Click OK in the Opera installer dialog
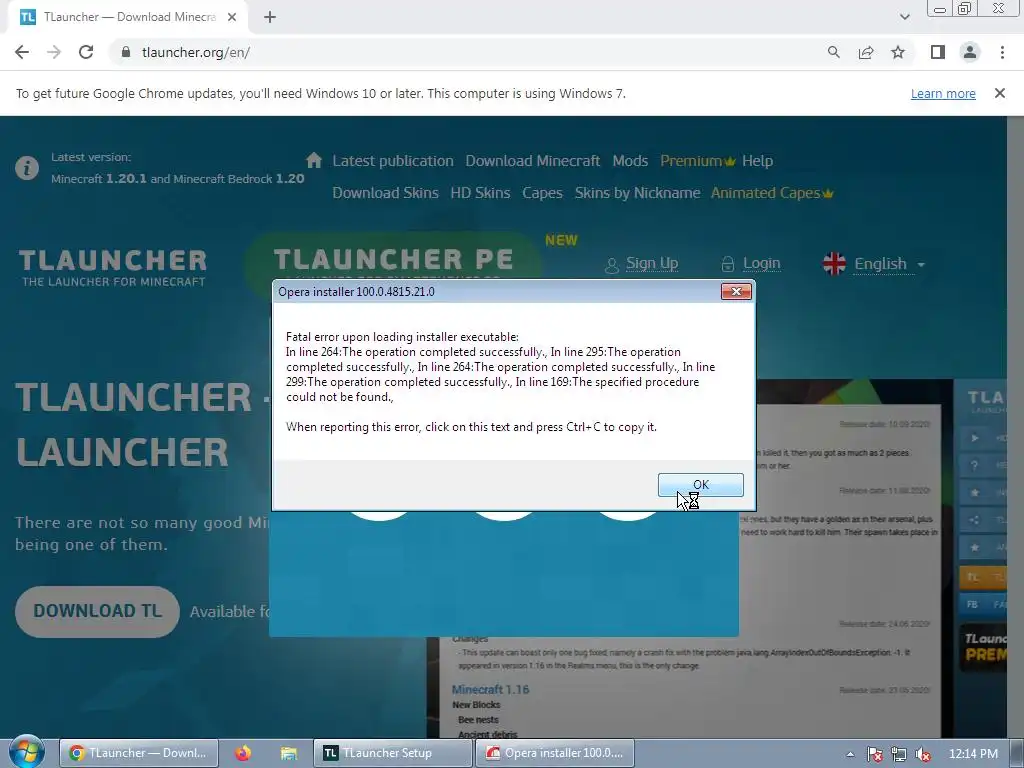This screenshot has height=768, width=1024. 700,485
